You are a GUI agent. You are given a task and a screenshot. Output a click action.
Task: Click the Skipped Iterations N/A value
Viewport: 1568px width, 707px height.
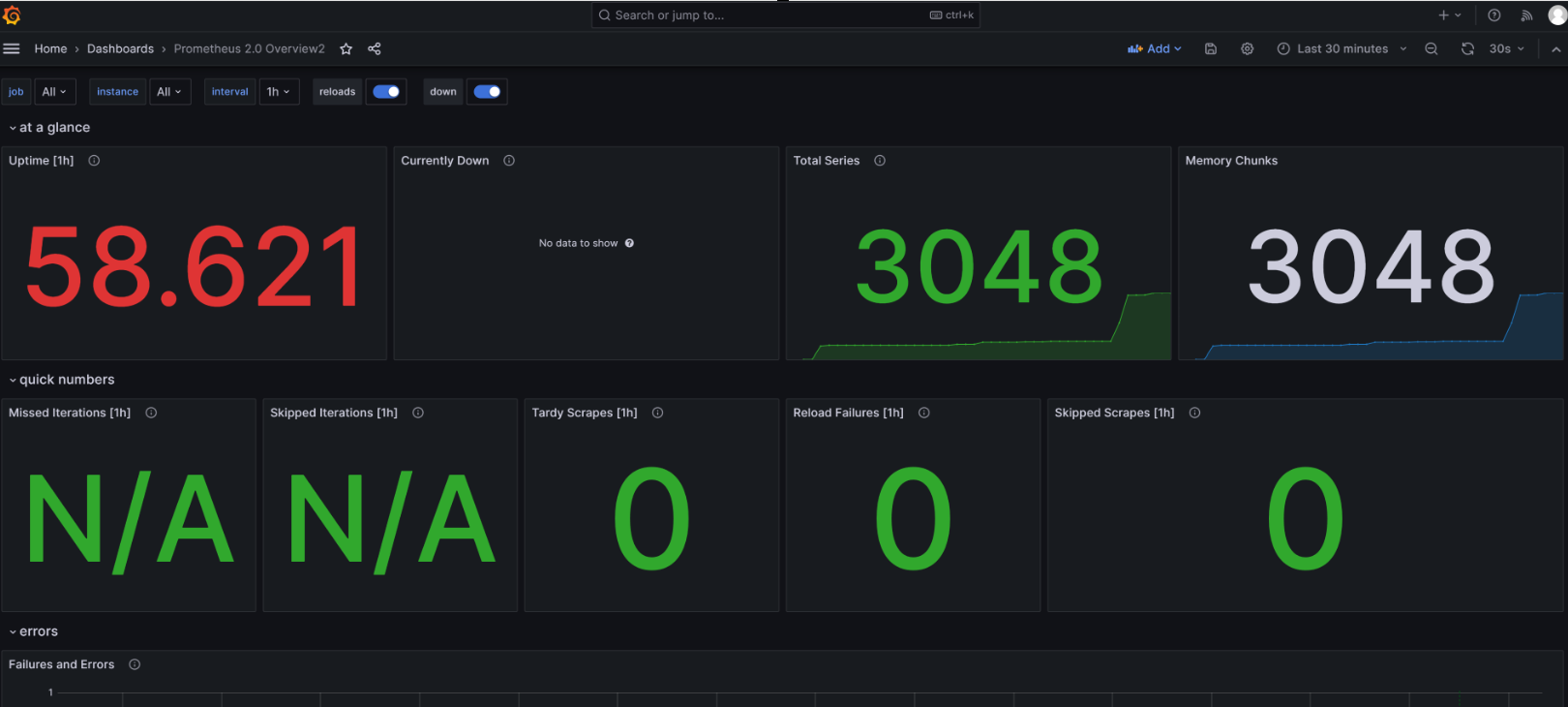pyautogui.click(x=390, y=520)
